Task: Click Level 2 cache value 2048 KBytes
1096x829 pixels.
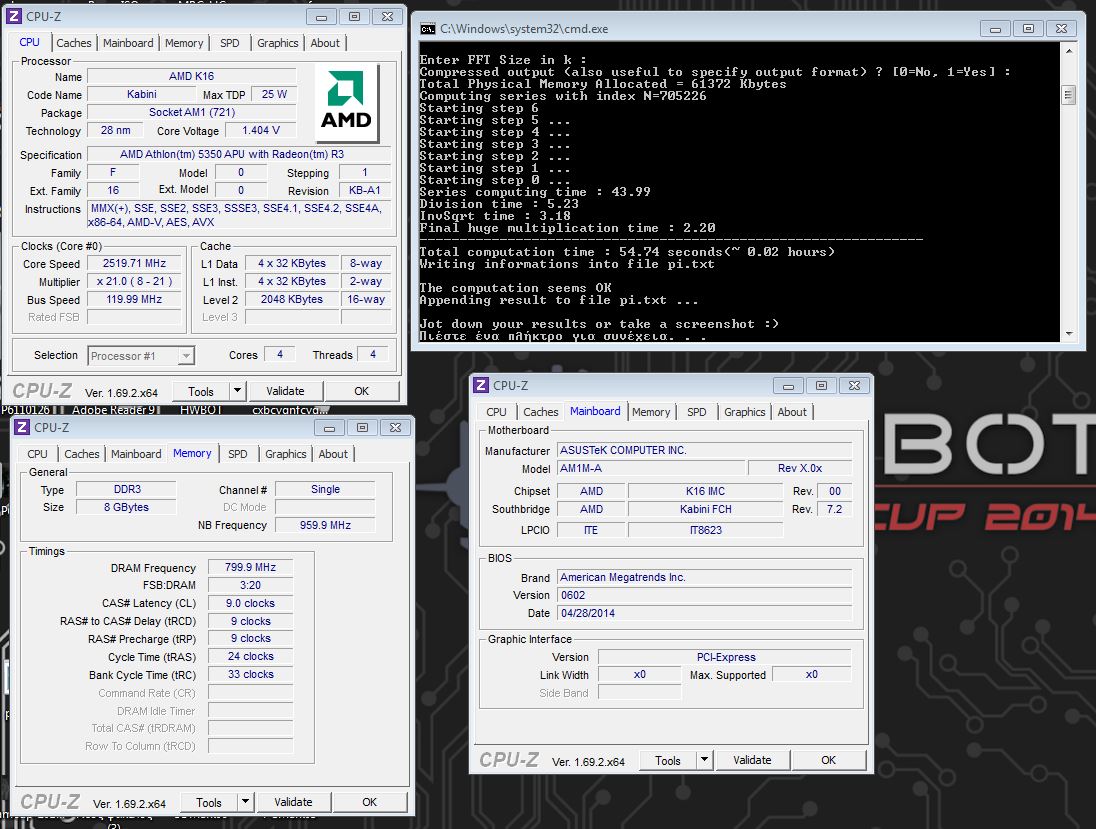Action: pyautogui.click(x=291, y=299)
